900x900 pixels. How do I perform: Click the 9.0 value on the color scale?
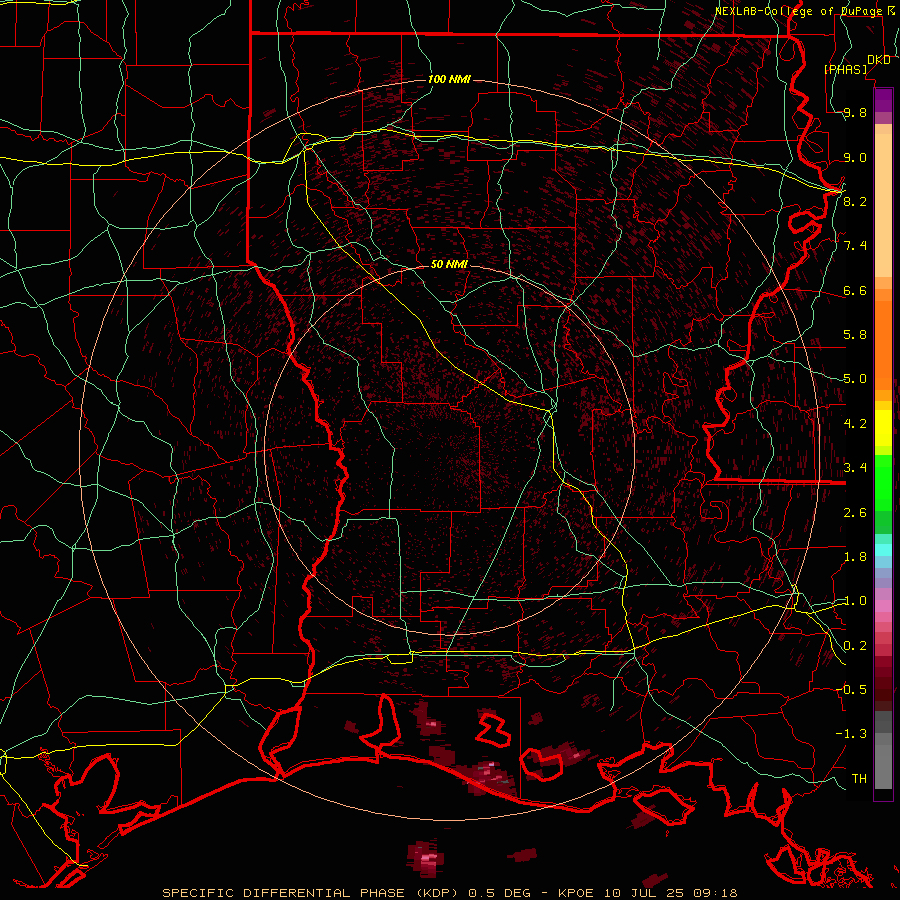pyautogui.click(x=855, y=157)
